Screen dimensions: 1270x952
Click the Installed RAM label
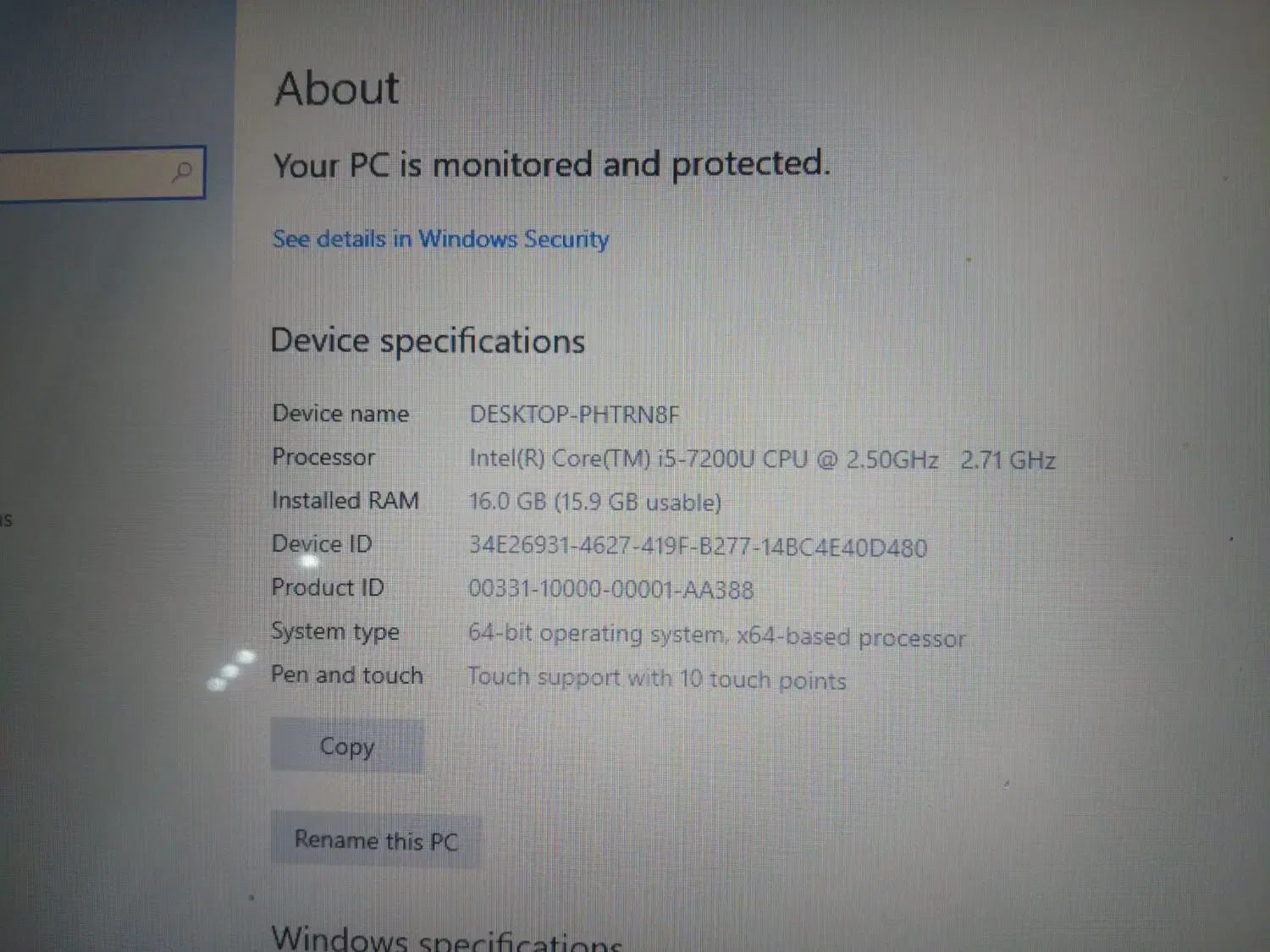point(345,500)
